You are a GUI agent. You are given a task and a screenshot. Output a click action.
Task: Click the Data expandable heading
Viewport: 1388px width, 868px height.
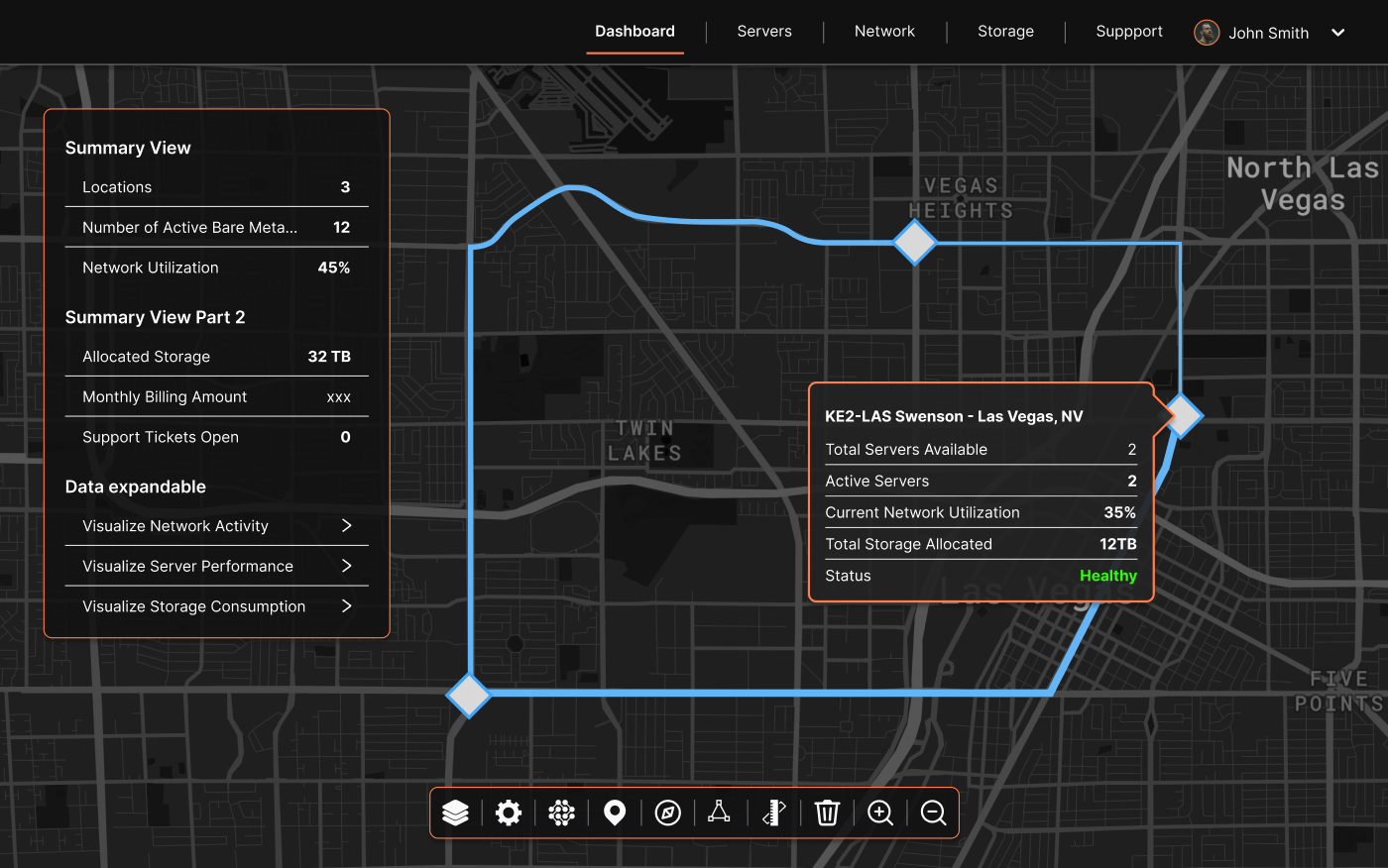(x=136, y=487)
